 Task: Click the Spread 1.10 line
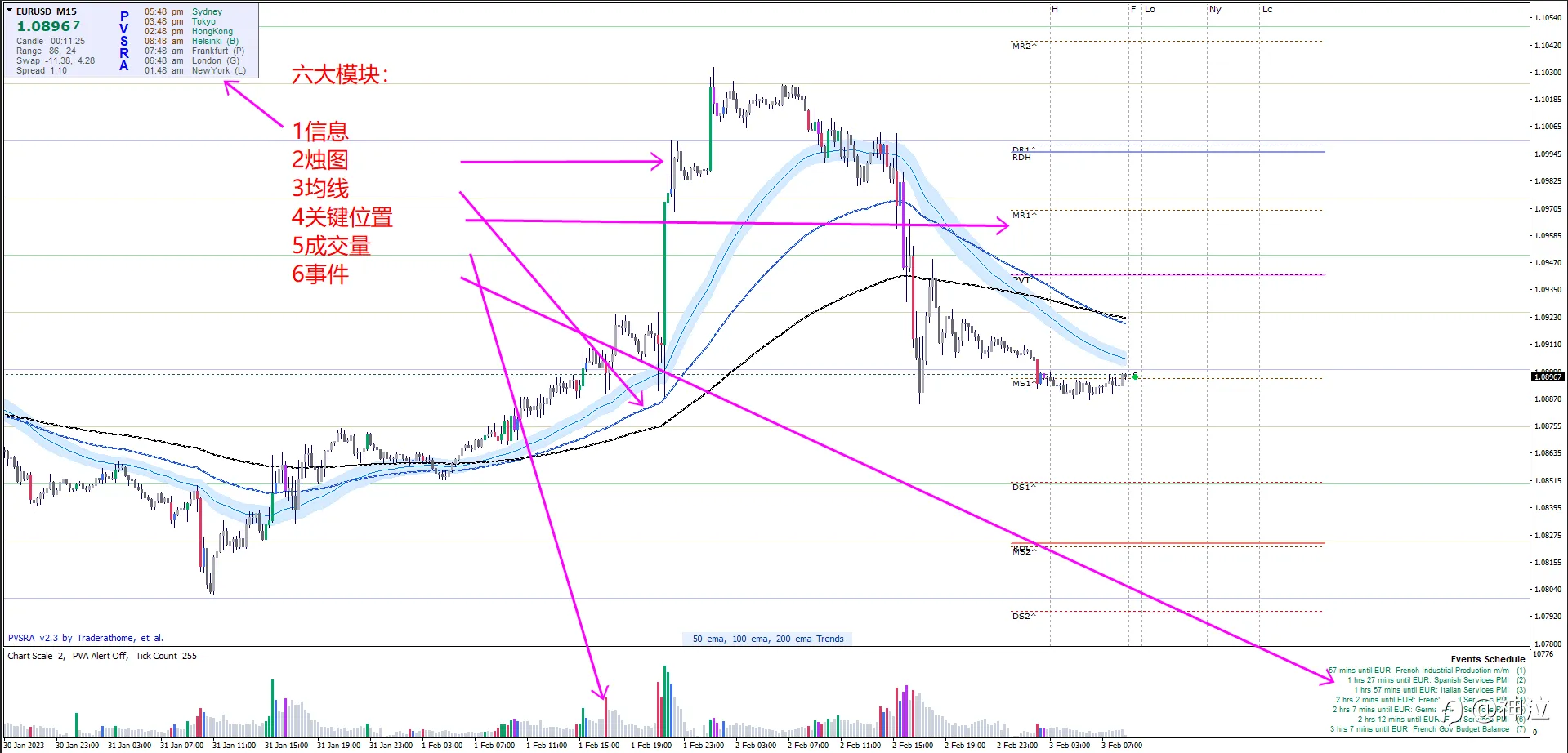(x=42, y=70)
